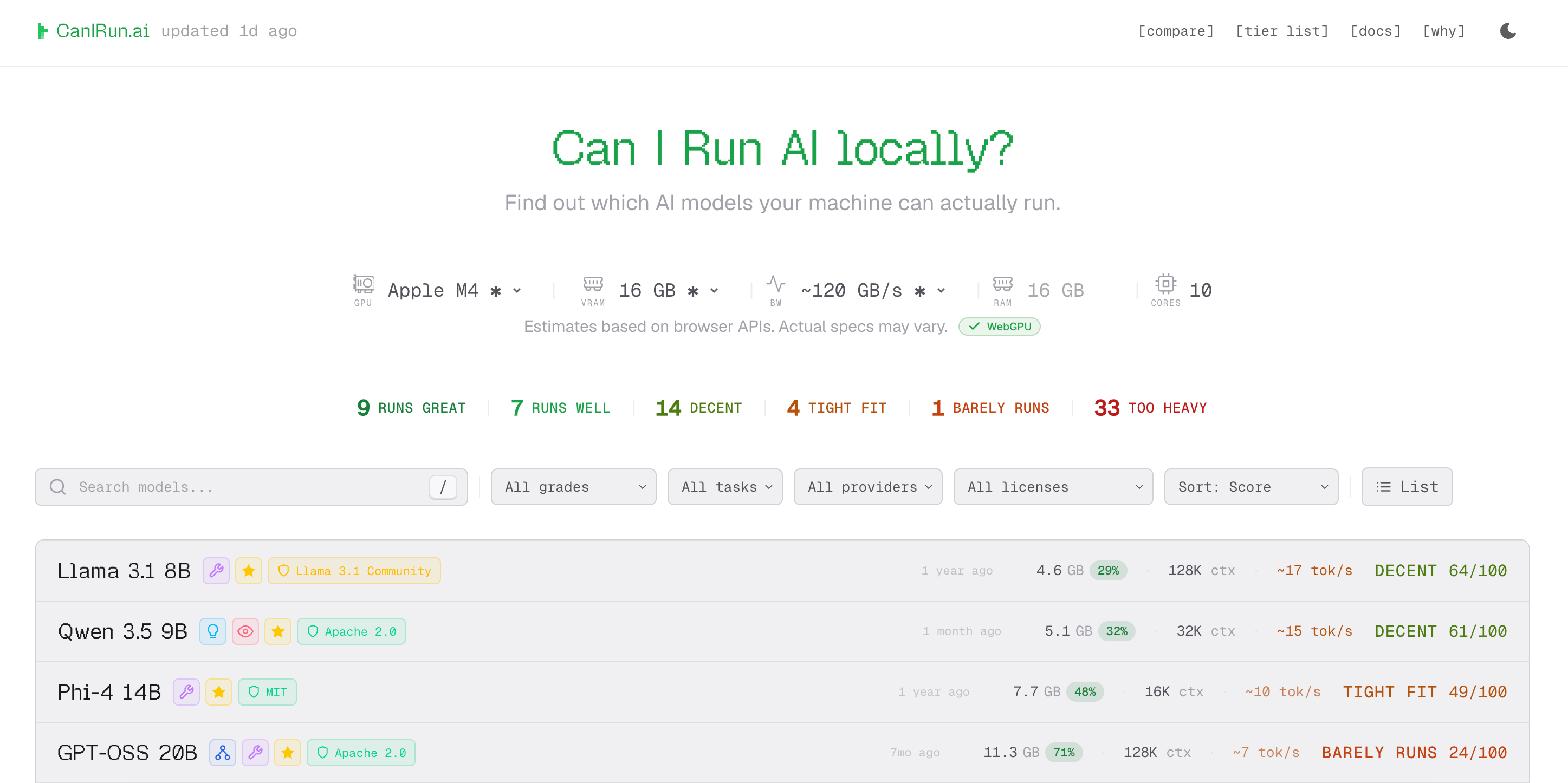Image resolution: width=1568 pixels, height=783 pixels.
Task: Expand the Sort: Score dropdown
Action: (1251, 487)
